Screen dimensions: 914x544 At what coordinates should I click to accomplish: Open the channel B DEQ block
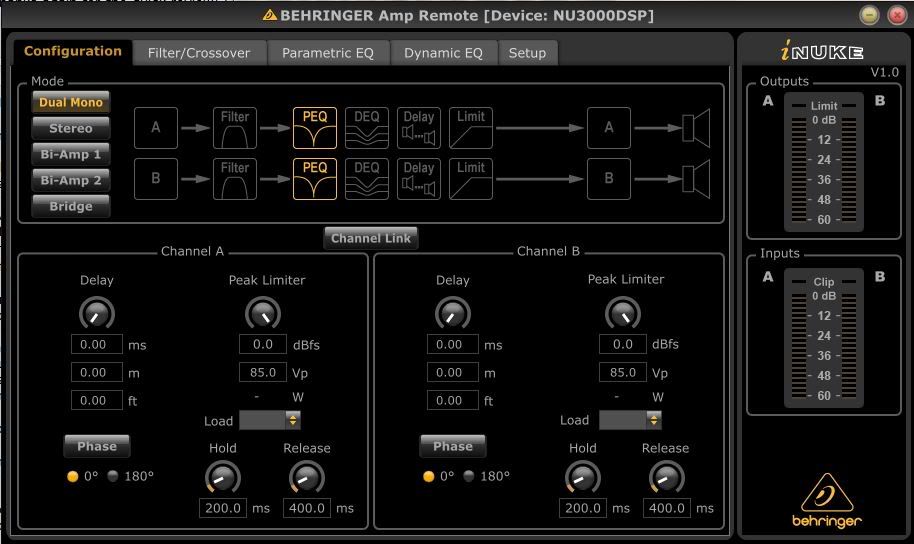tap(367, 179)
